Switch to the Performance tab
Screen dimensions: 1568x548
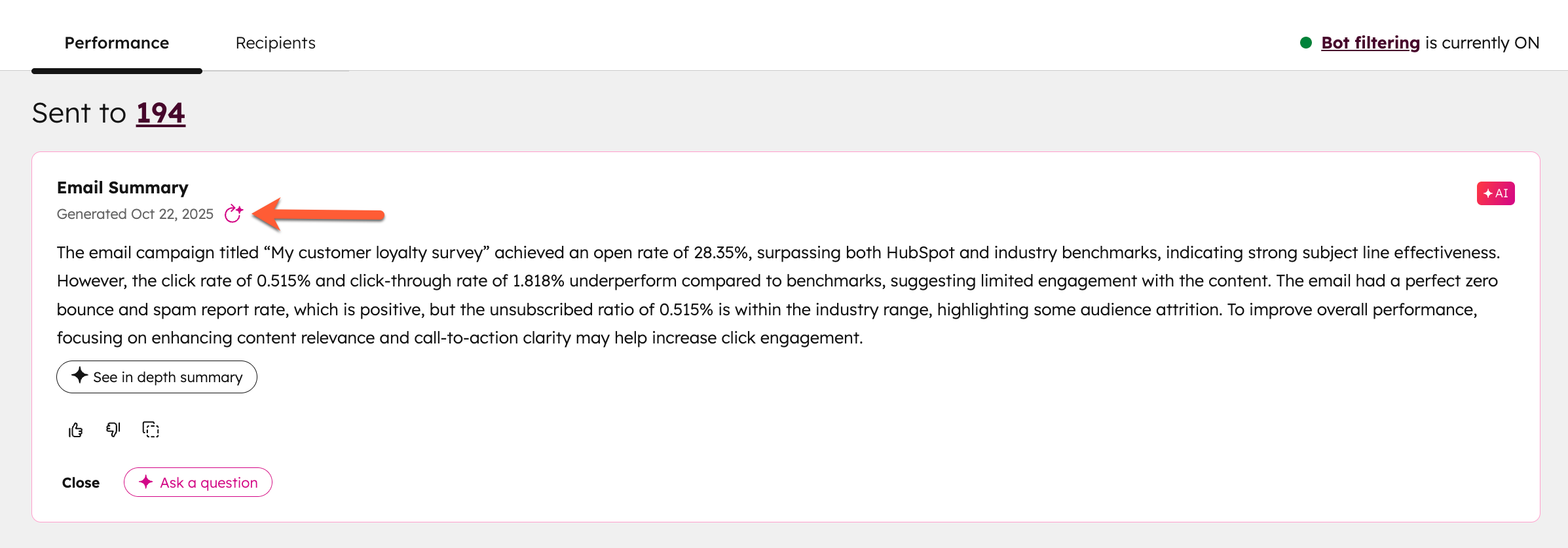coord(117,43)
